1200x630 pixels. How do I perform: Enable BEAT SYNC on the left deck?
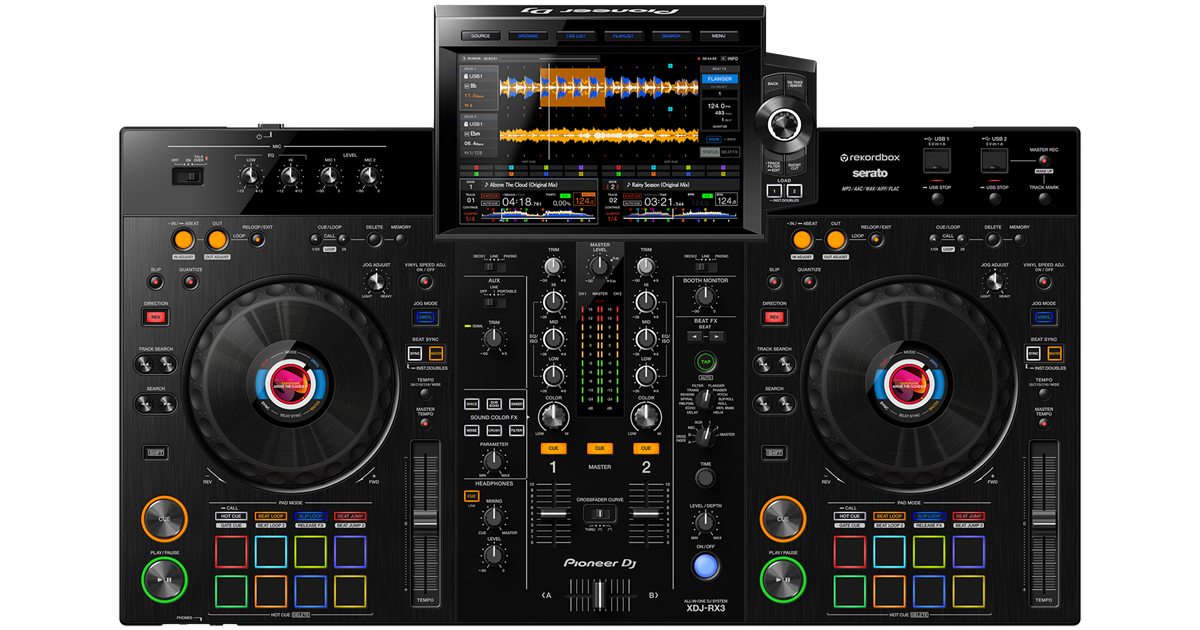(415, 353)
